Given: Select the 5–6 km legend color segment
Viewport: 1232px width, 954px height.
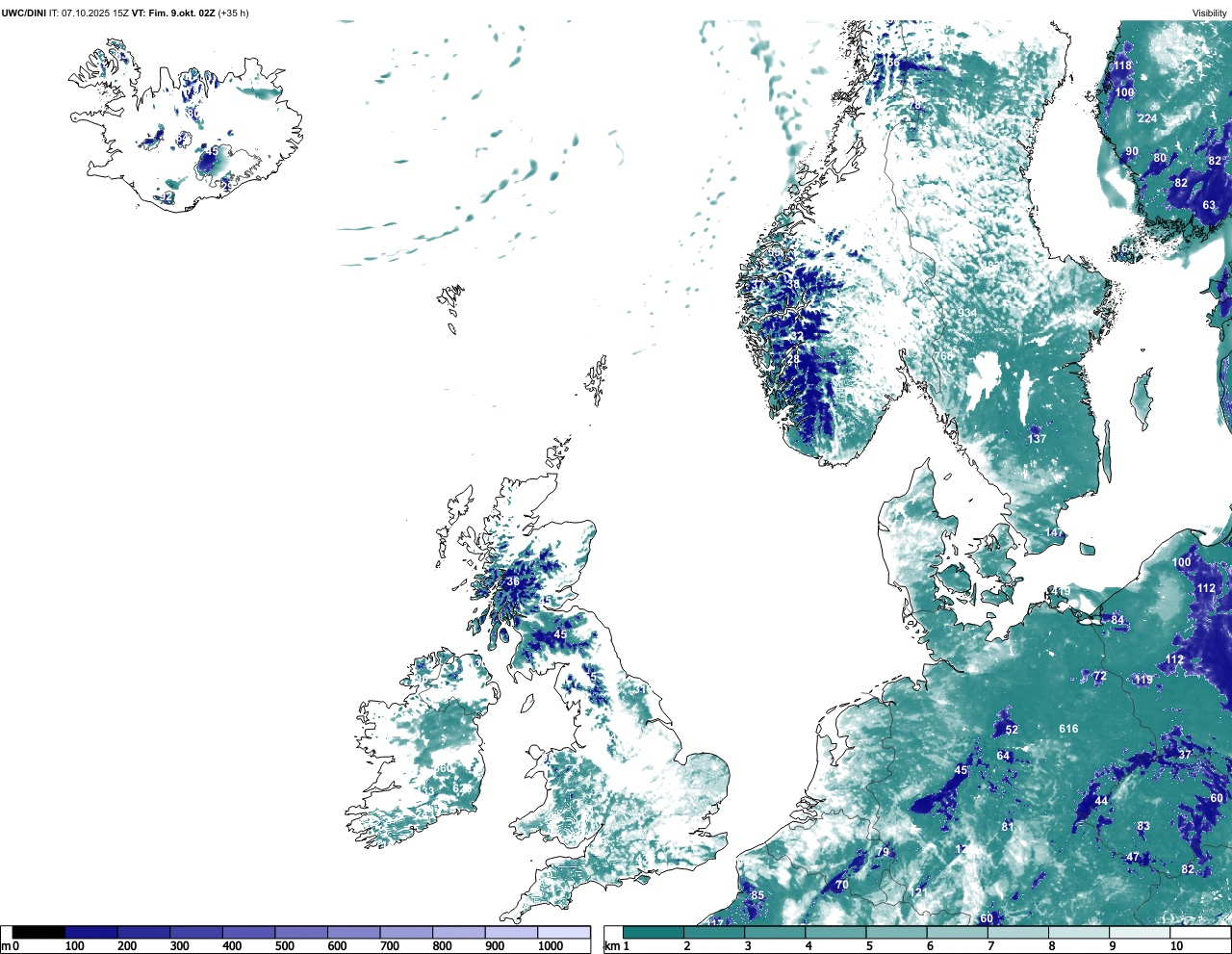Looking at the screenshot, I should pyautogui.click(x=897, y=932).
